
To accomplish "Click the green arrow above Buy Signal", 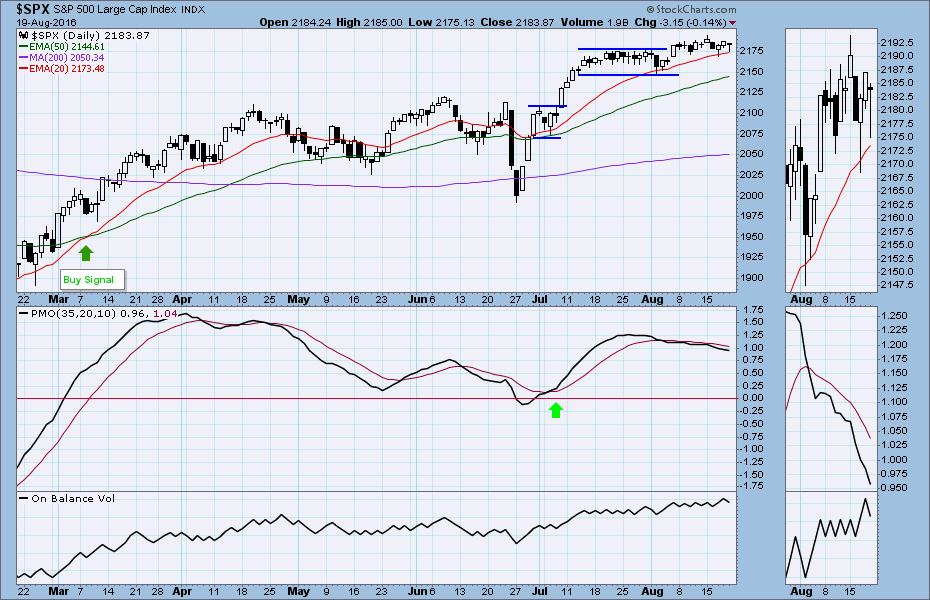I will coord(86,254).
